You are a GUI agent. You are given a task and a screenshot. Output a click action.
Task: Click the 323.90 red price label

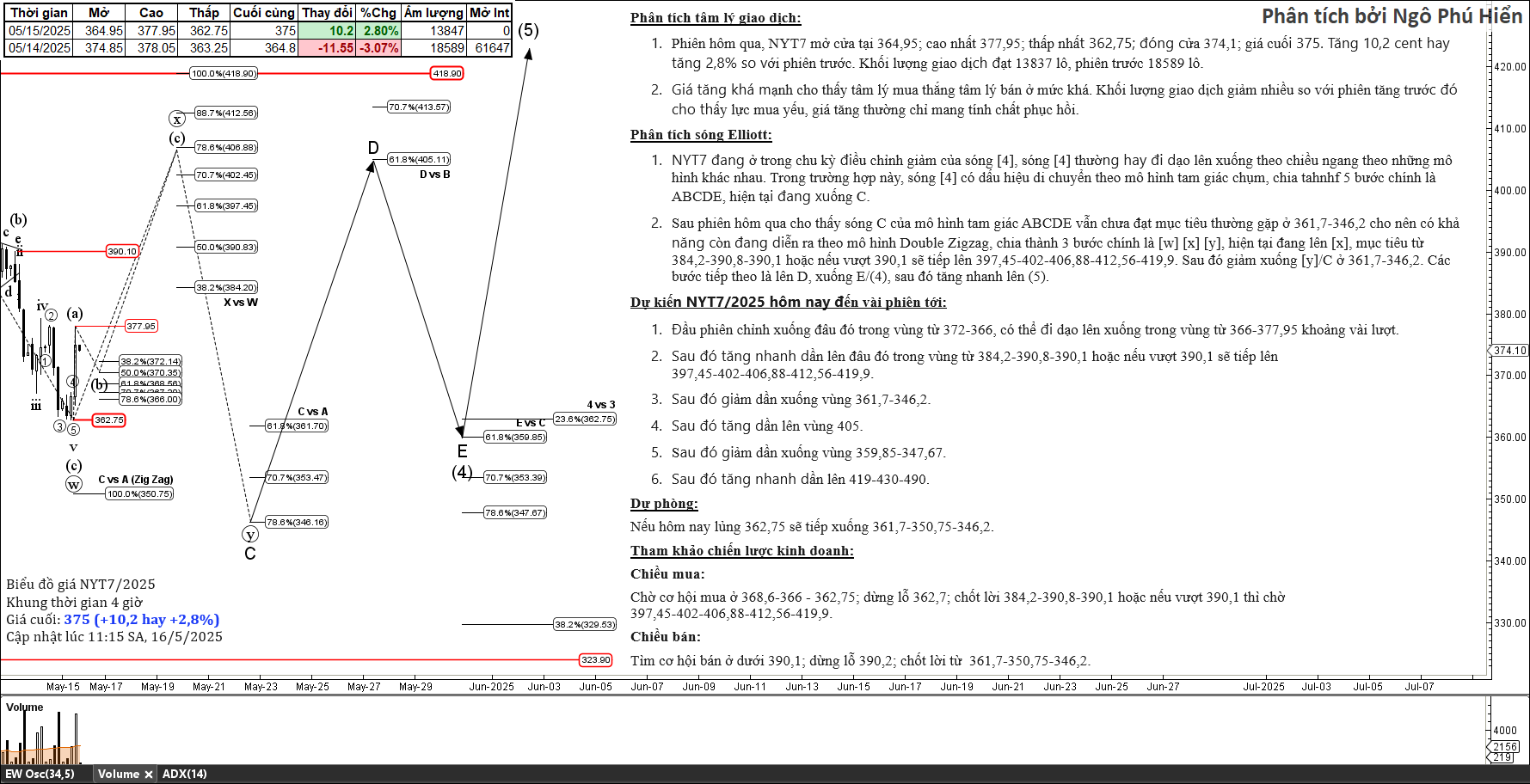click(595, 660)
